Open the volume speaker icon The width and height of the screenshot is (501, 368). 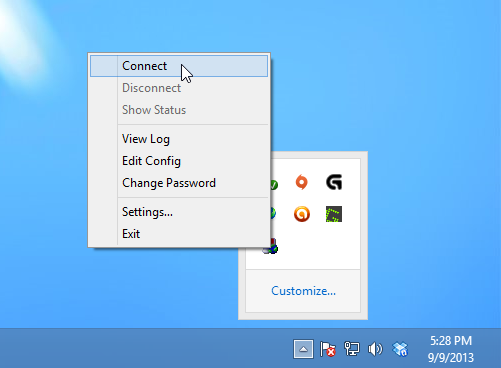(375, 349)
